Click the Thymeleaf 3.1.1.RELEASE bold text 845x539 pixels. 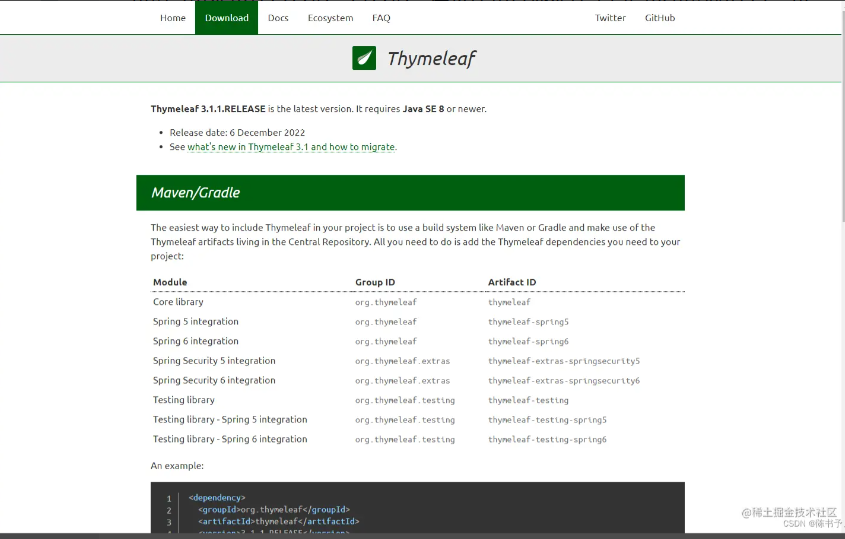point(208,108)
